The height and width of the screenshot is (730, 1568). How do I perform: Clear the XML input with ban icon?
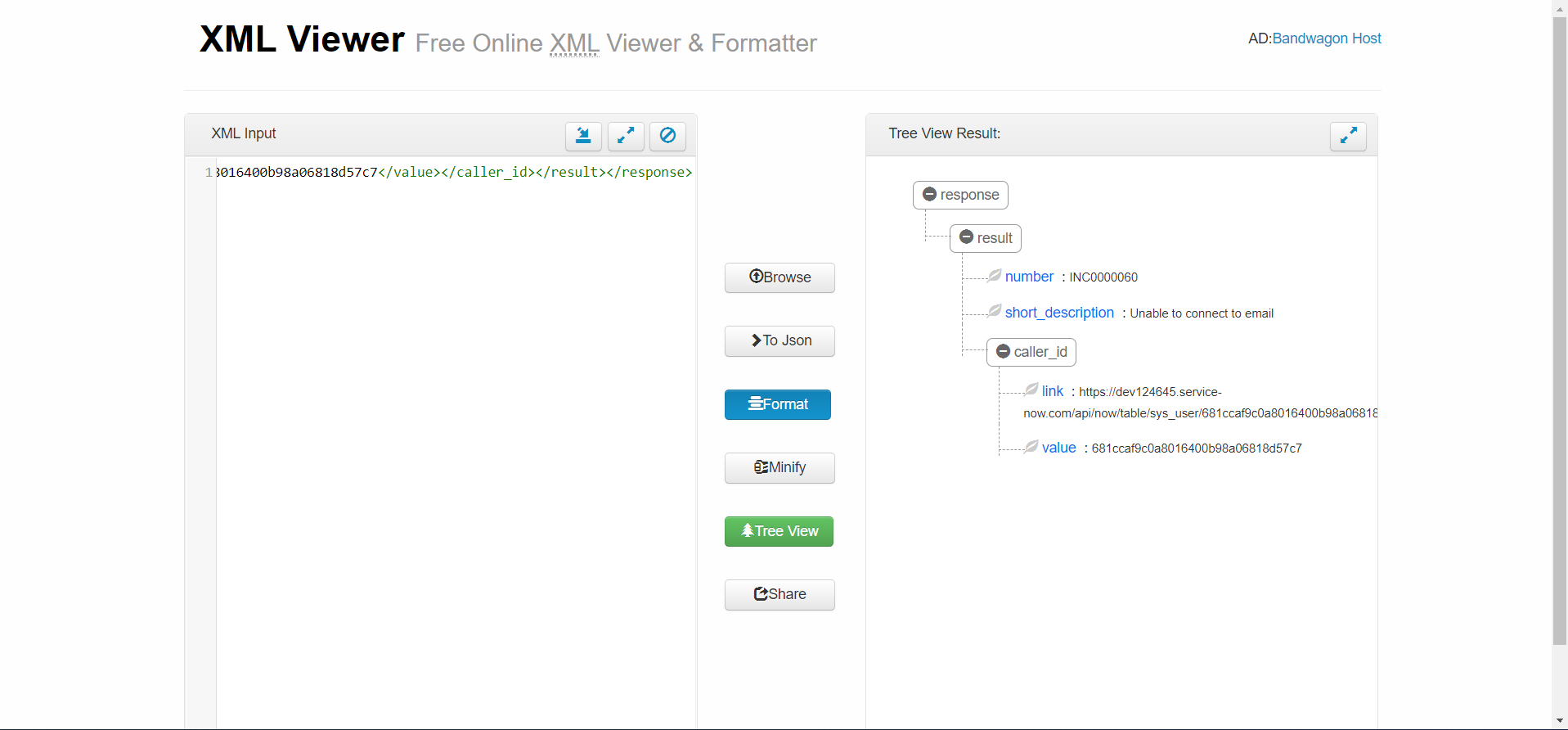tap(667, 136)
